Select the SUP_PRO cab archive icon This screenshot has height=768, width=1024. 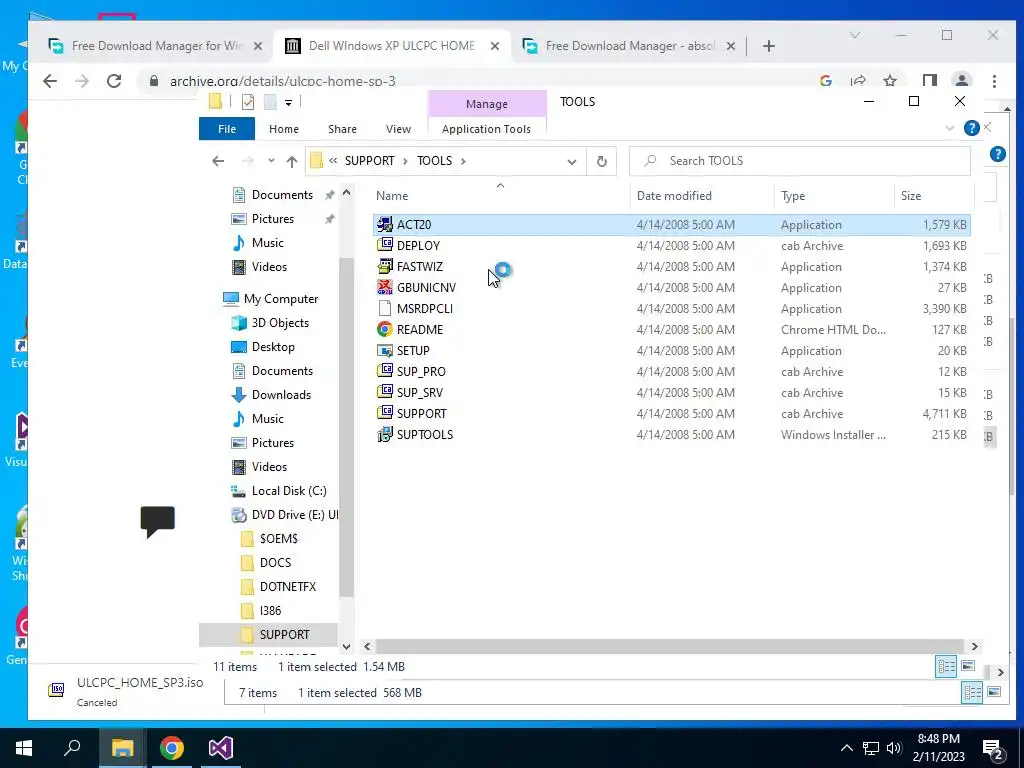coord(385,372)
